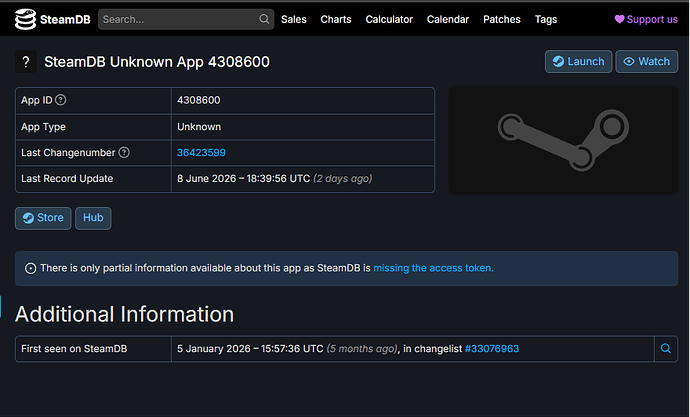Open the Sales menu

click(294, 19)
